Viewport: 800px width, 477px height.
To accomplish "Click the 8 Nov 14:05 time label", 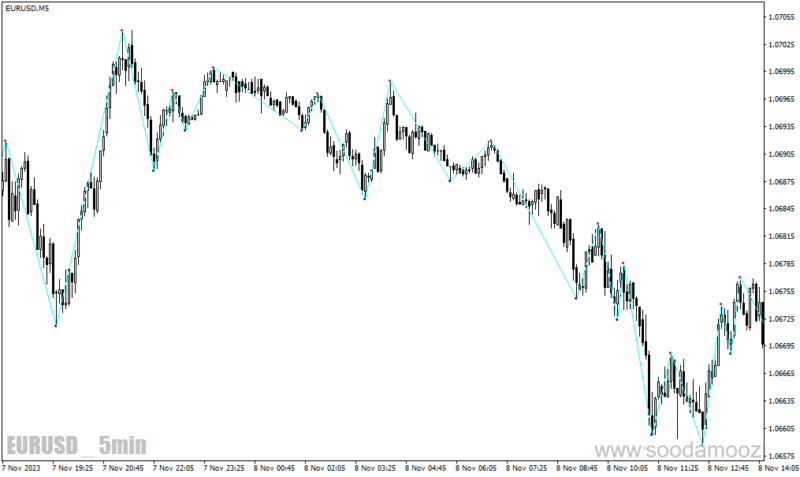I will click(x=779, y=468).
